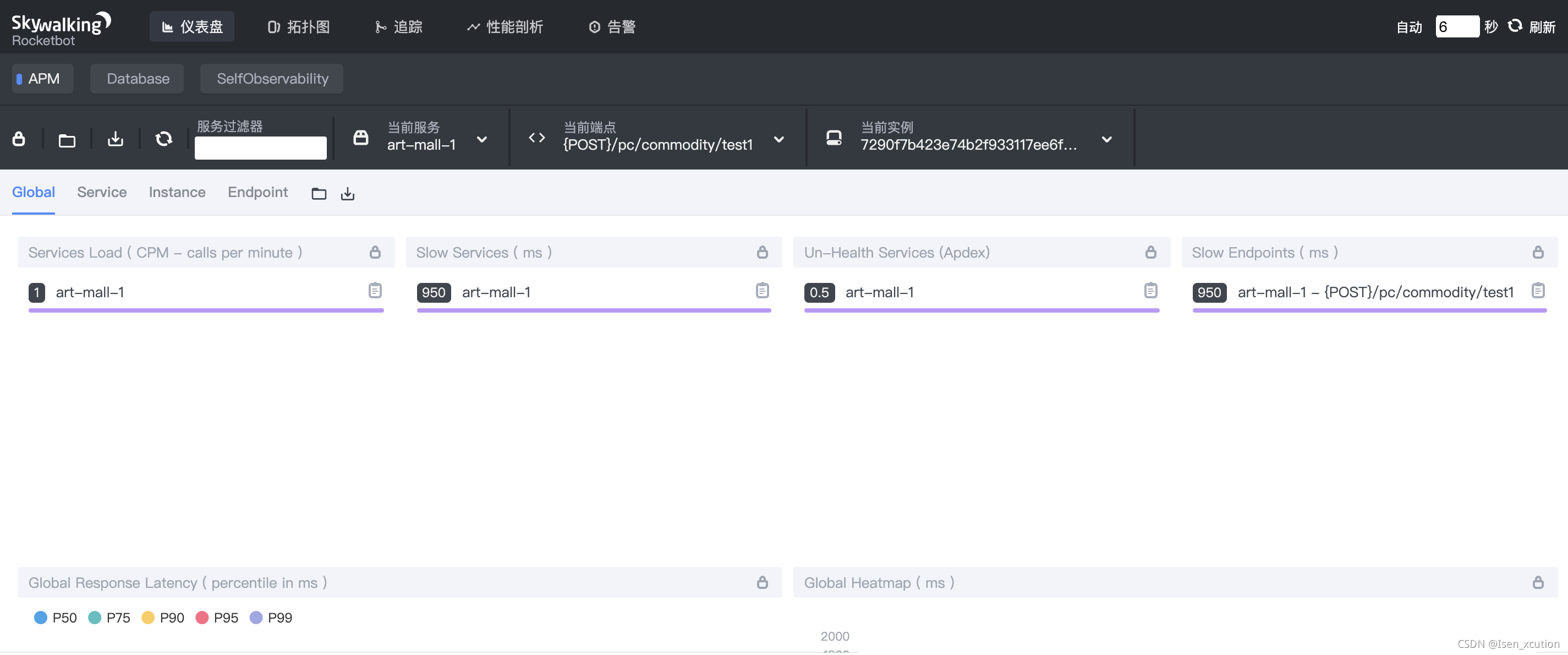This screenshot has height=655, width=1568.
Task: Click the folder icon next to the Endpoint tab
Action: 319,194
